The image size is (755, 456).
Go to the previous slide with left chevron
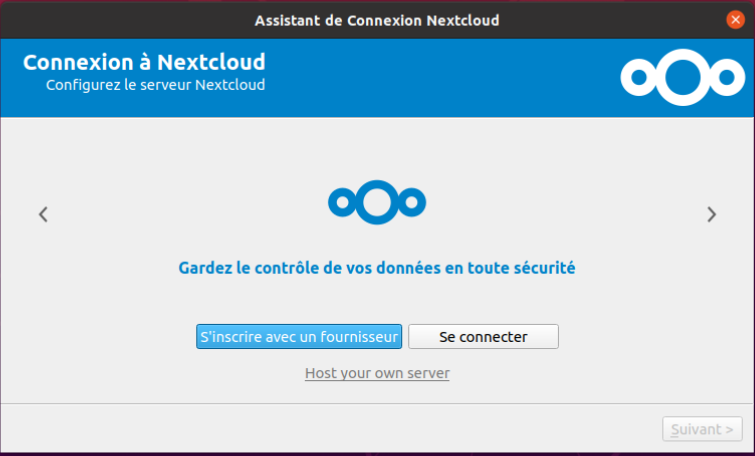coord(43,214)
